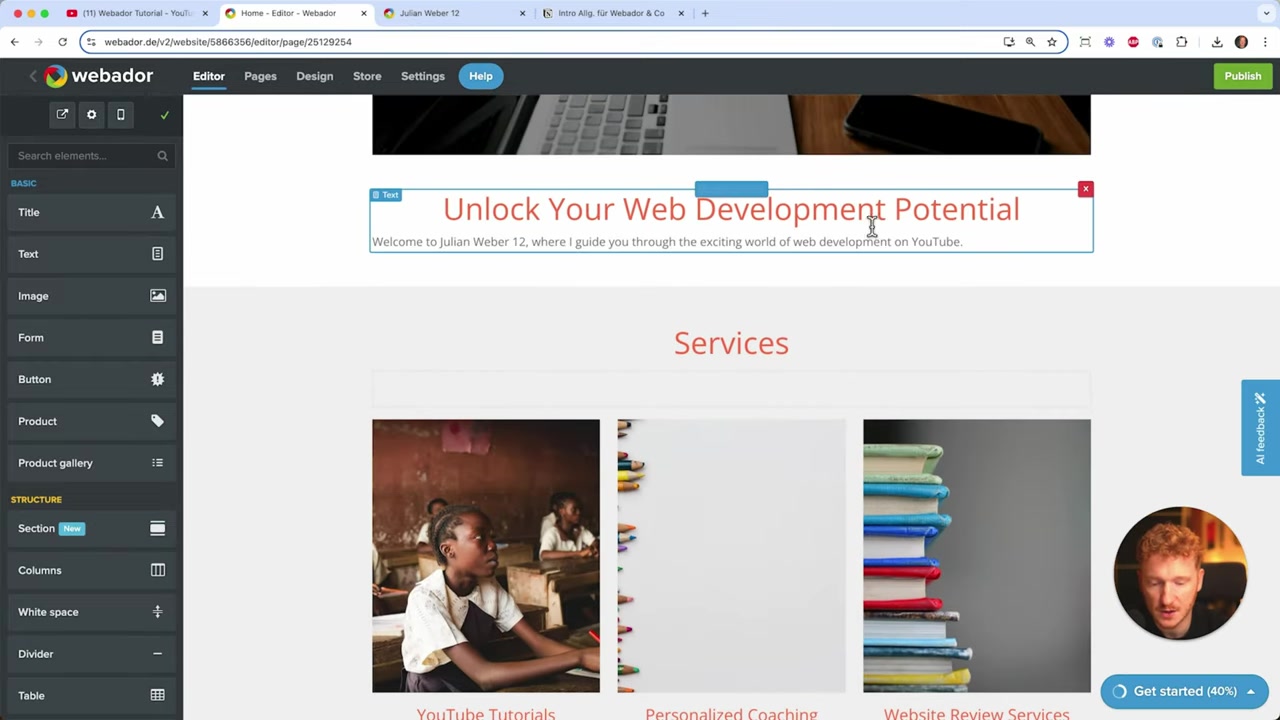Publish the website

point(1243,76)
